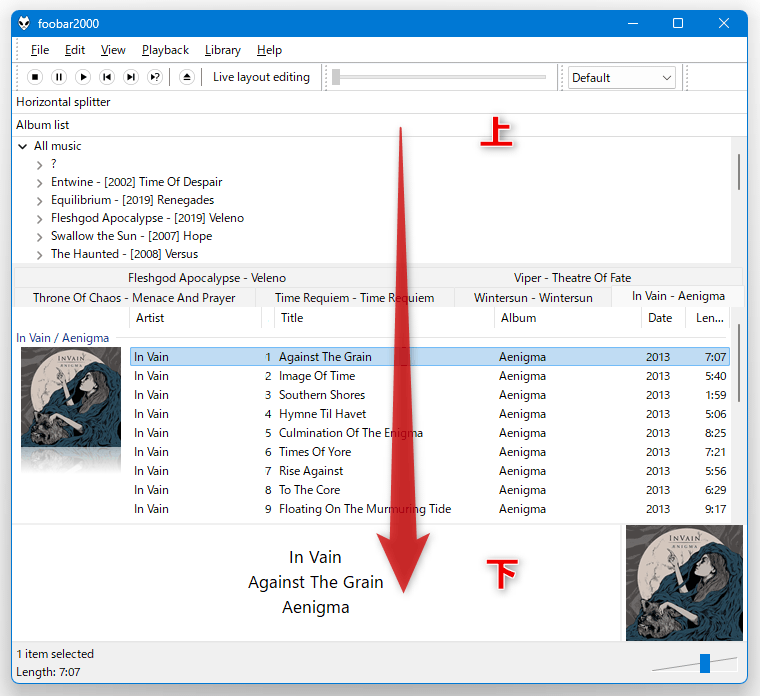Click the Open/eject files icon
Viewport: 760px width, 696px height.
pos(187,77)
